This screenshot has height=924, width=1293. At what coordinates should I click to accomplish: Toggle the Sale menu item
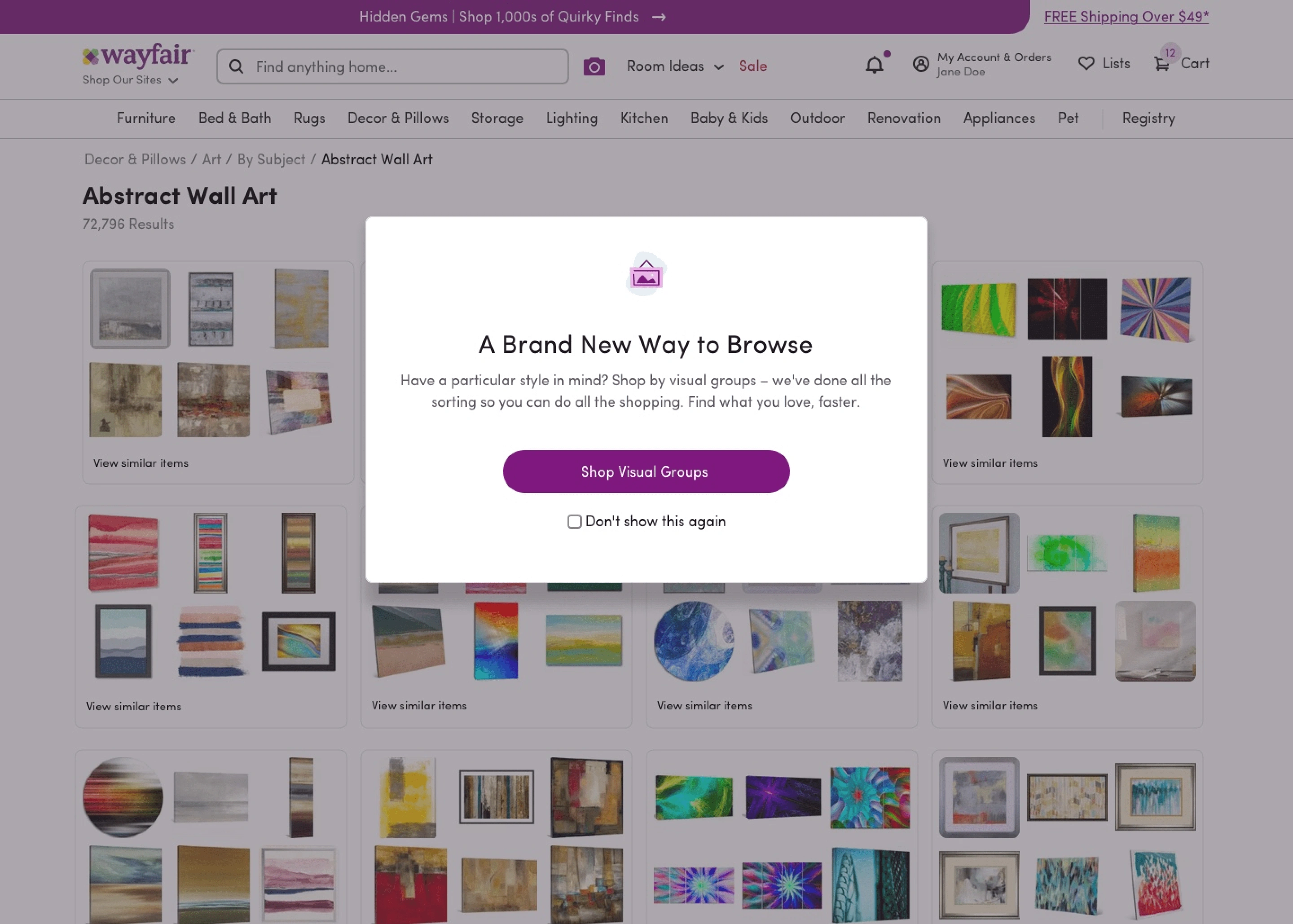(x=753, y=66)
